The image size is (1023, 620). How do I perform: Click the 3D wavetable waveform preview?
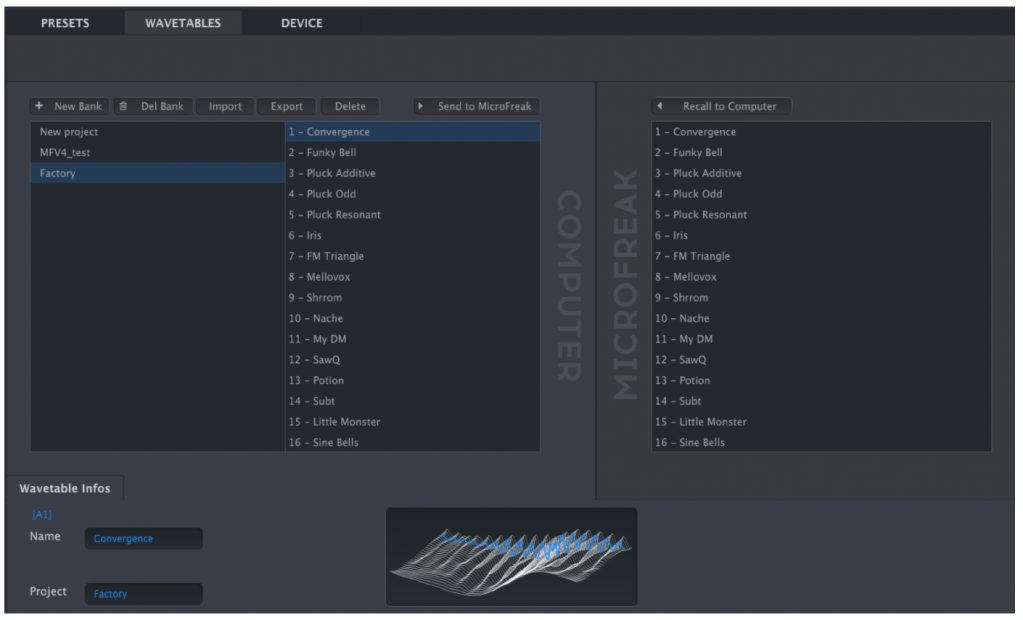point(511,556)
